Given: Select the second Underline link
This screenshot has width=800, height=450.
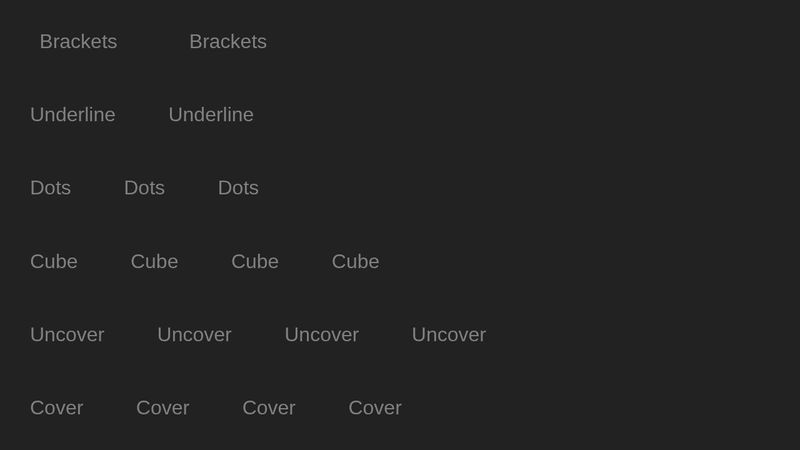Looking at the screenshot, I should pyautogui.click(x=211, y=115).
